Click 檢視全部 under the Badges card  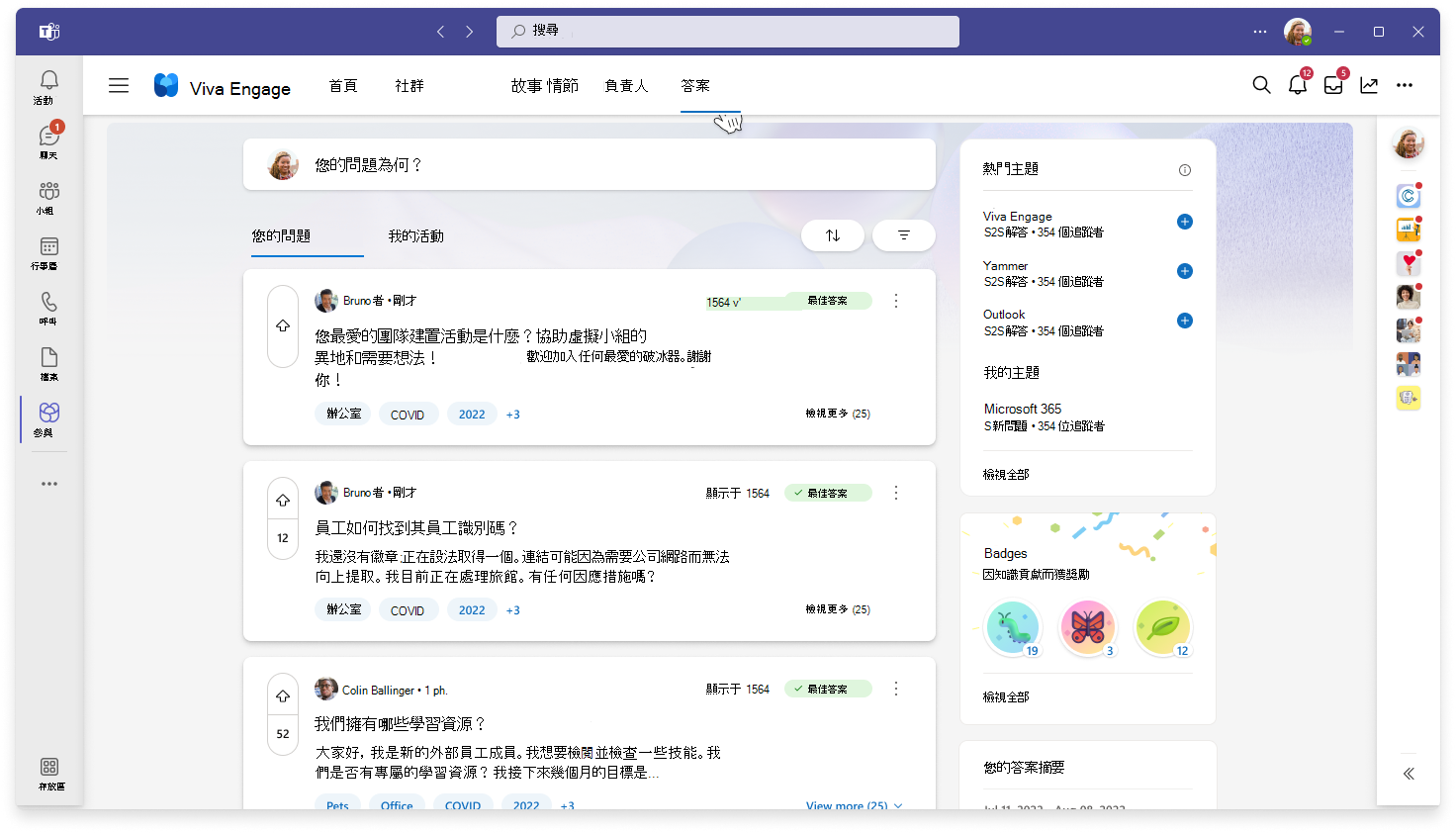click(x=1006, y=697)
